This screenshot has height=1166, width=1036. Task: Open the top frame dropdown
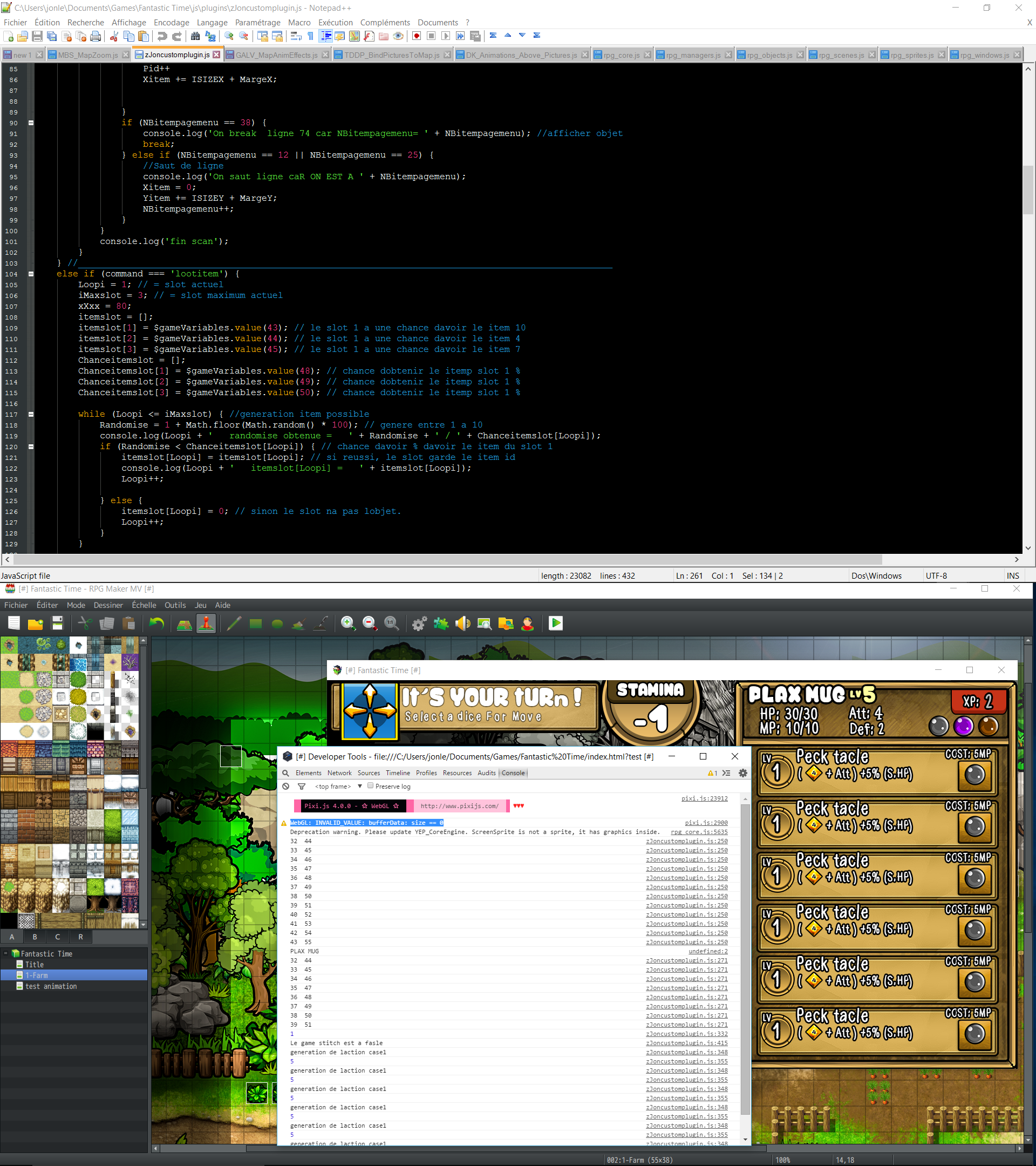[x=339, y=786]
